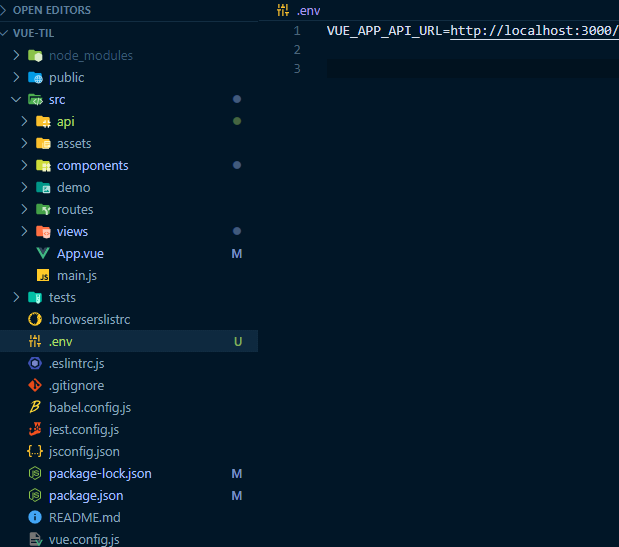This screenshot has width=619, height=547.
Task: Open .eslintrc.js file name
Action: coord(77,364)
